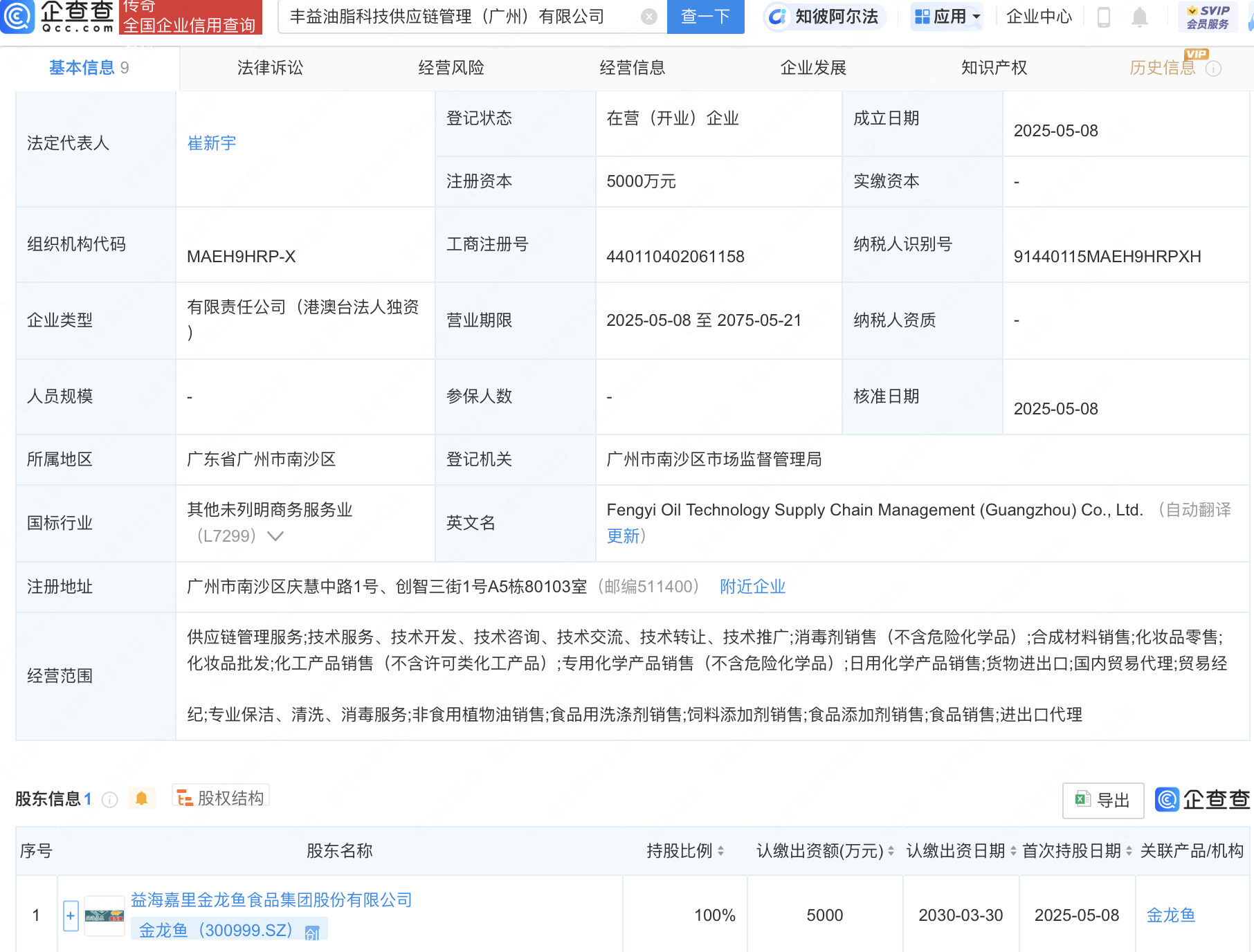Click 在营（开业）企业 status text
The image size is (1254, 952).
pyautogui.click(x=673, y=118)
